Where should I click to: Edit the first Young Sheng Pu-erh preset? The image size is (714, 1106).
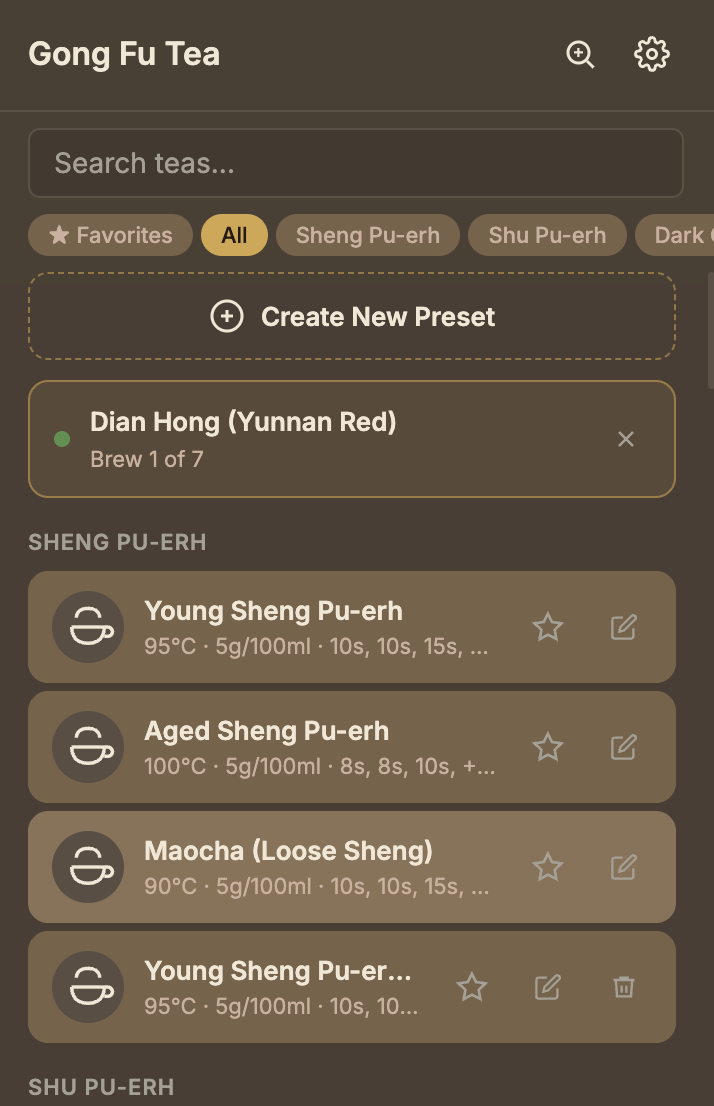click(624, 627)
